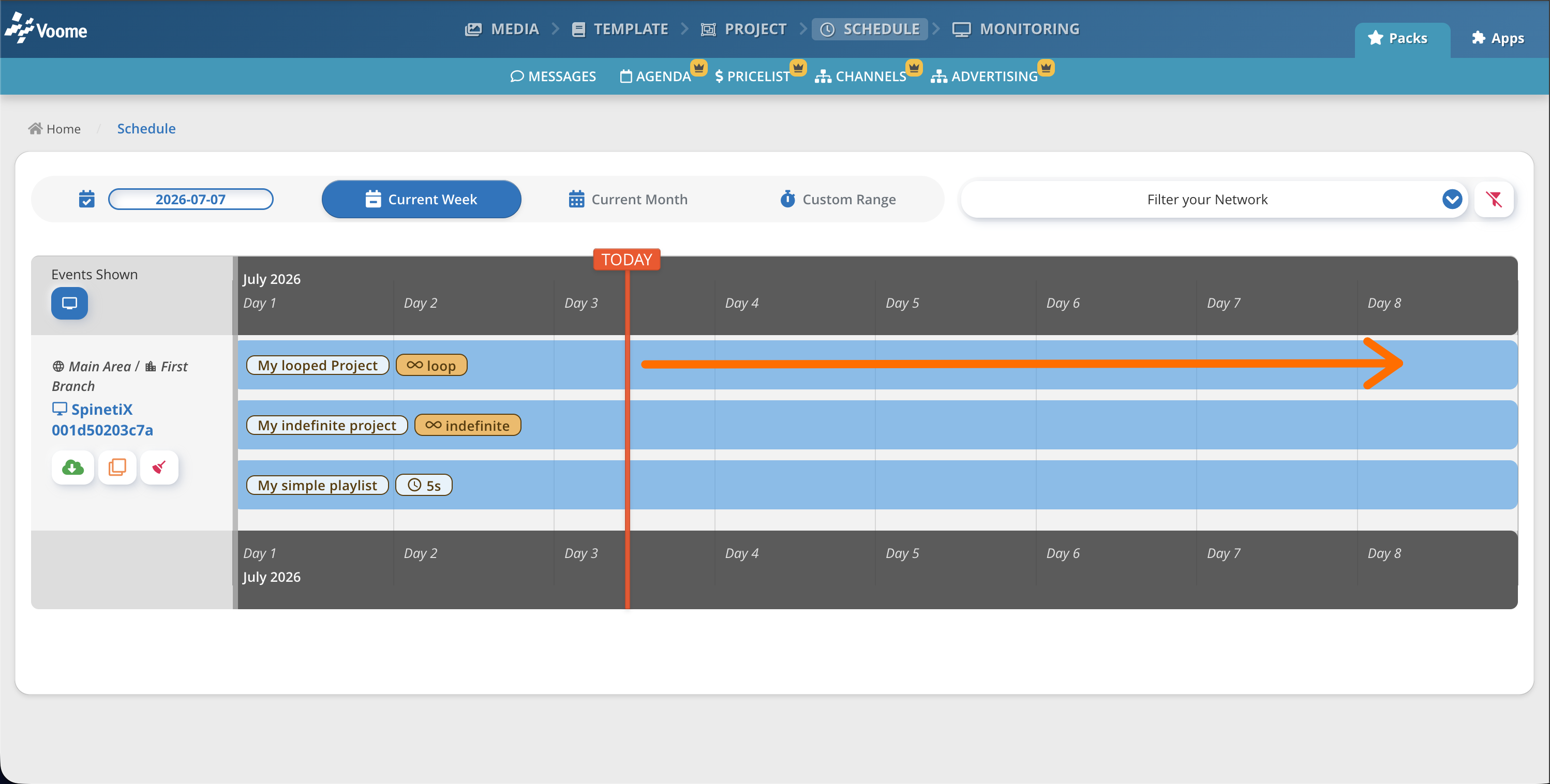
Task: Open the MEDIA section
Action: (502, 29)
